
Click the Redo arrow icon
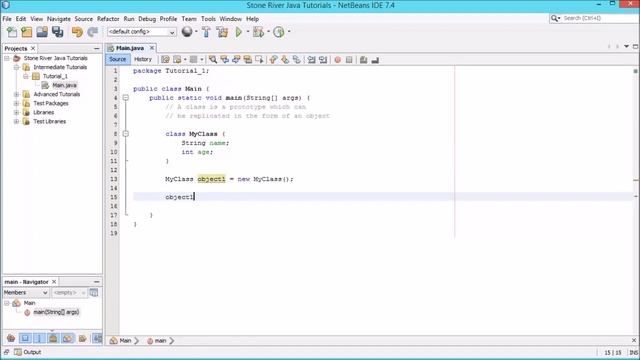pos(93,32)
